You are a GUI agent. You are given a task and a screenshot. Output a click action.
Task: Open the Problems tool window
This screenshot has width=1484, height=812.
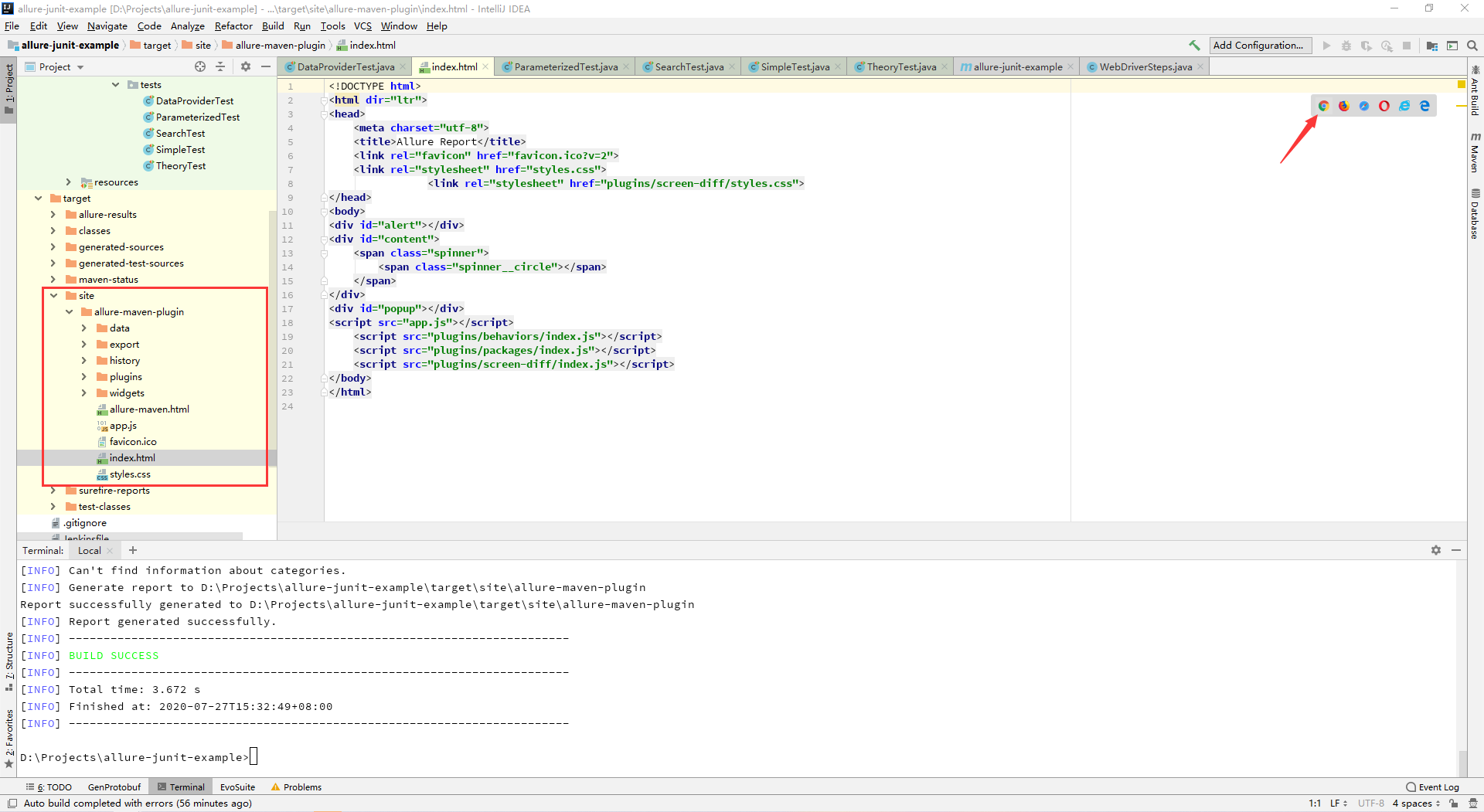(x=297, y=787)
